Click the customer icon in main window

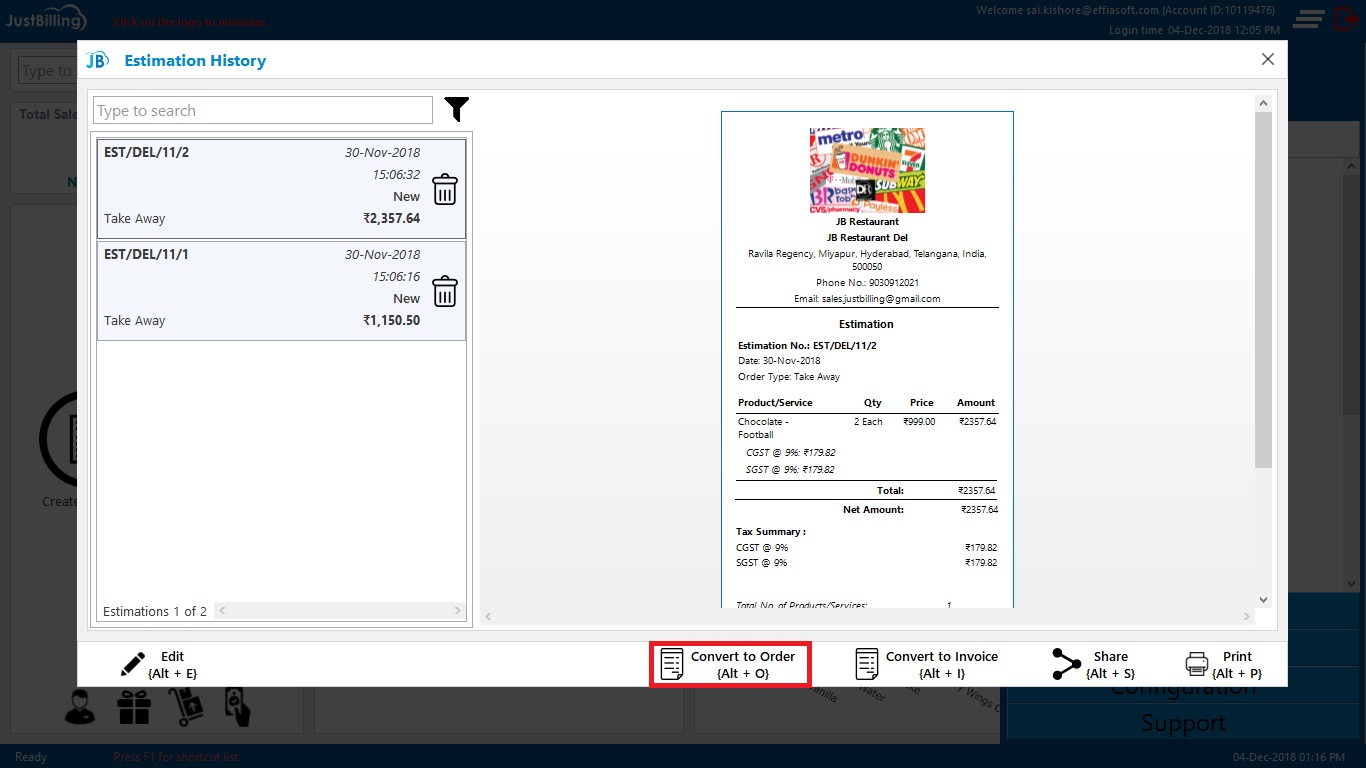click(x=81, y=708)
